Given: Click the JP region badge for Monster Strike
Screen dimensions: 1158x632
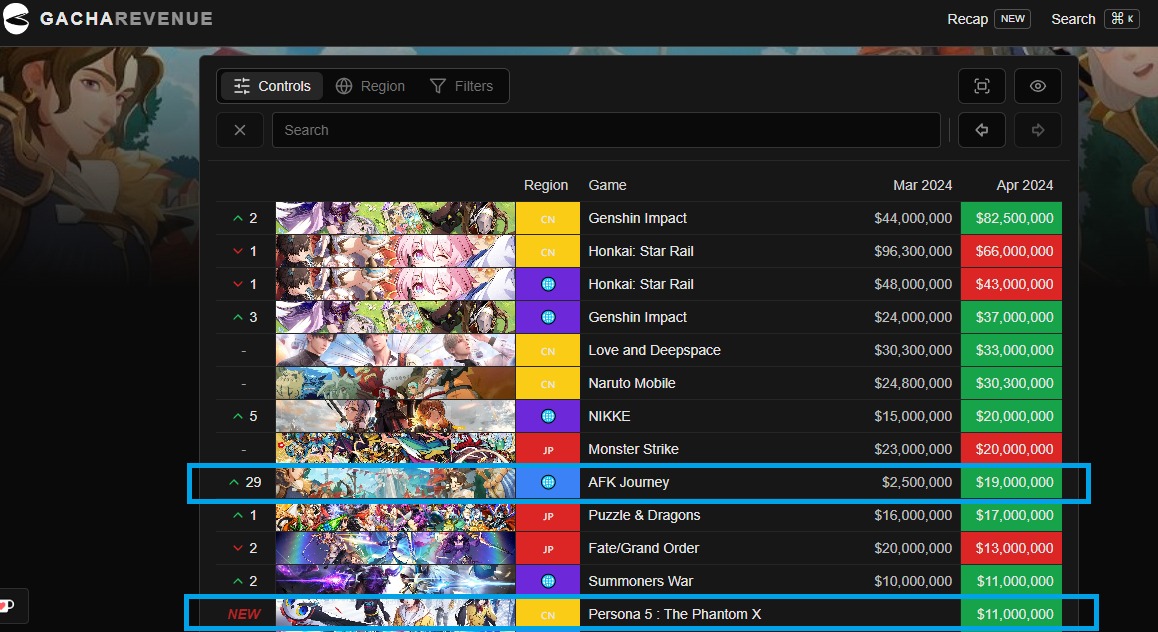Looking at the screenshot, I should coord(548,450).
